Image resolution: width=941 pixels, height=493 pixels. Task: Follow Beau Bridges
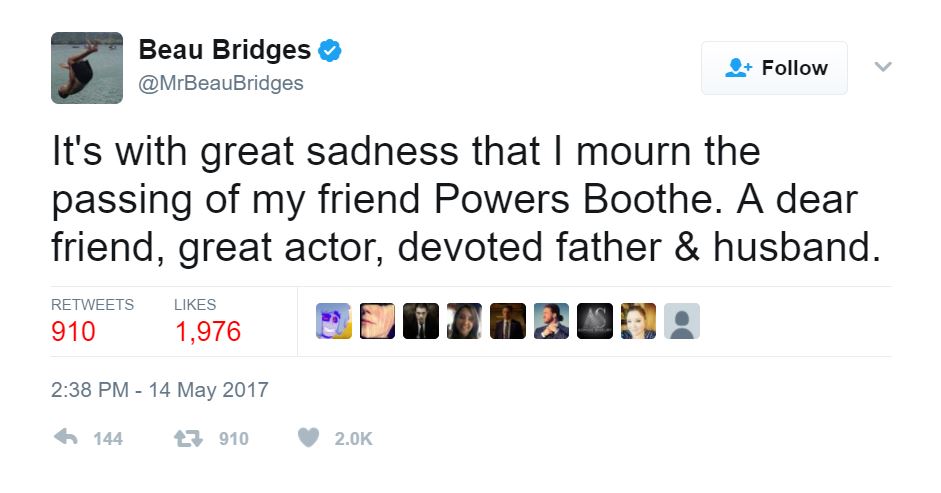coord(774,68)
